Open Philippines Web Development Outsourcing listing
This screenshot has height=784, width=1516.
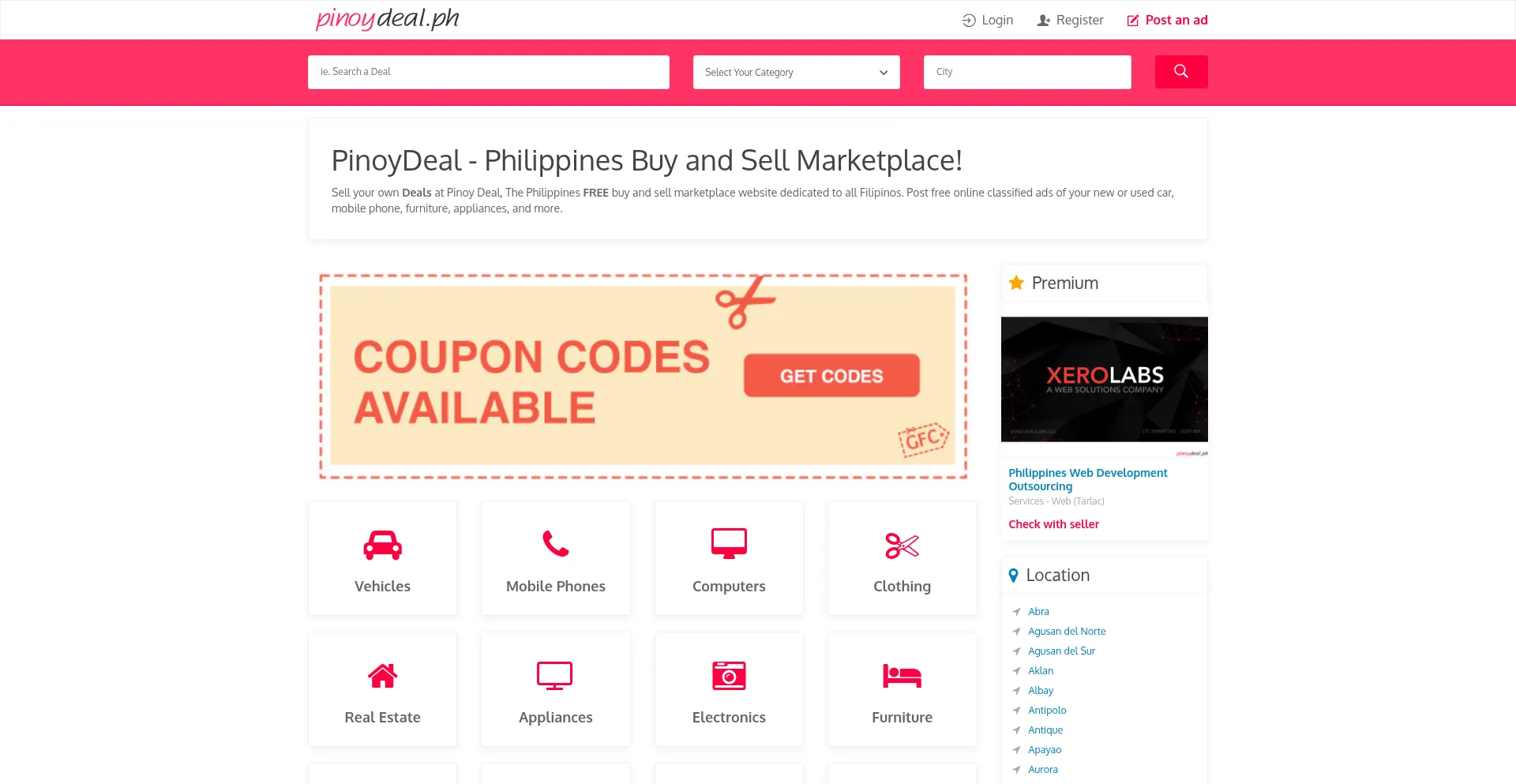(x=1087, y=479)
